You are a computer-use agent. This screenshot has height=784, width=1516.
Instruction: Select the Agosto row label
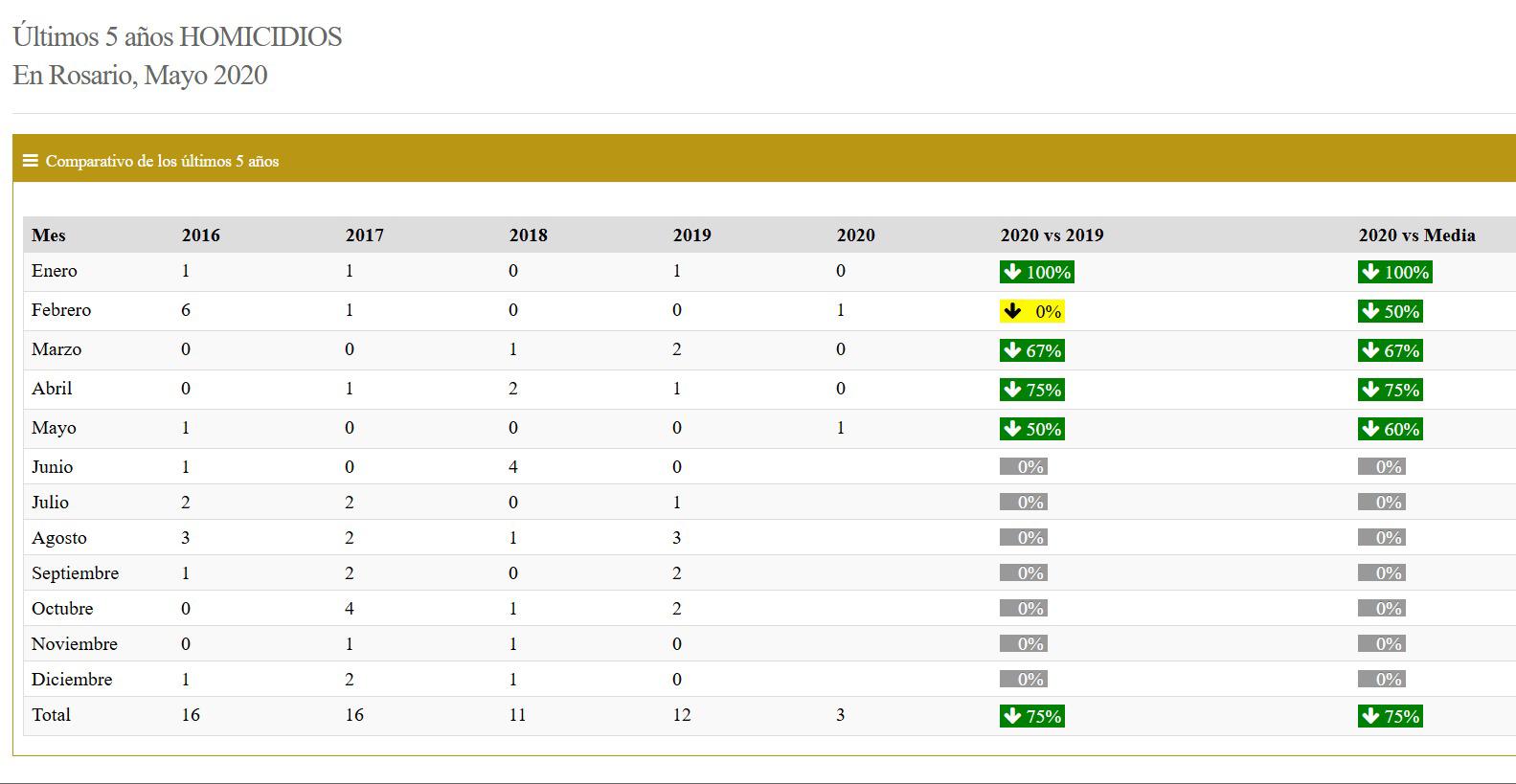coord(59,538)
